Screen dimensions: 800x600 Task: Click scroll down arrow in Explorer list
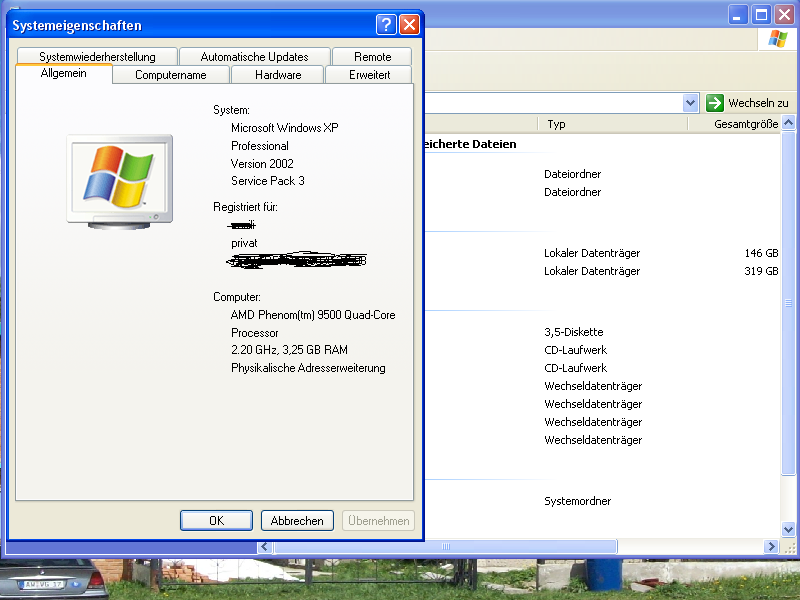[788, 530]
